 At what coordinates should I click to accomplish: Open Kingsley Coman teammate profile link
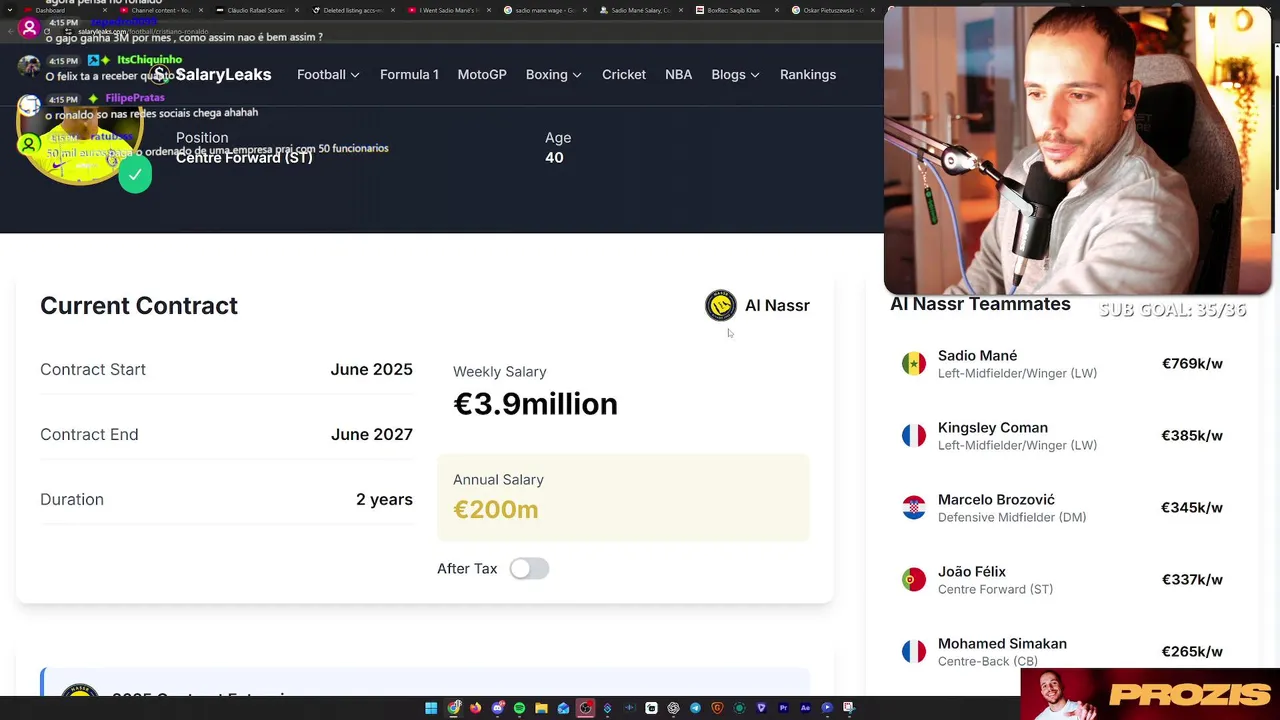(x=992, y=428)
